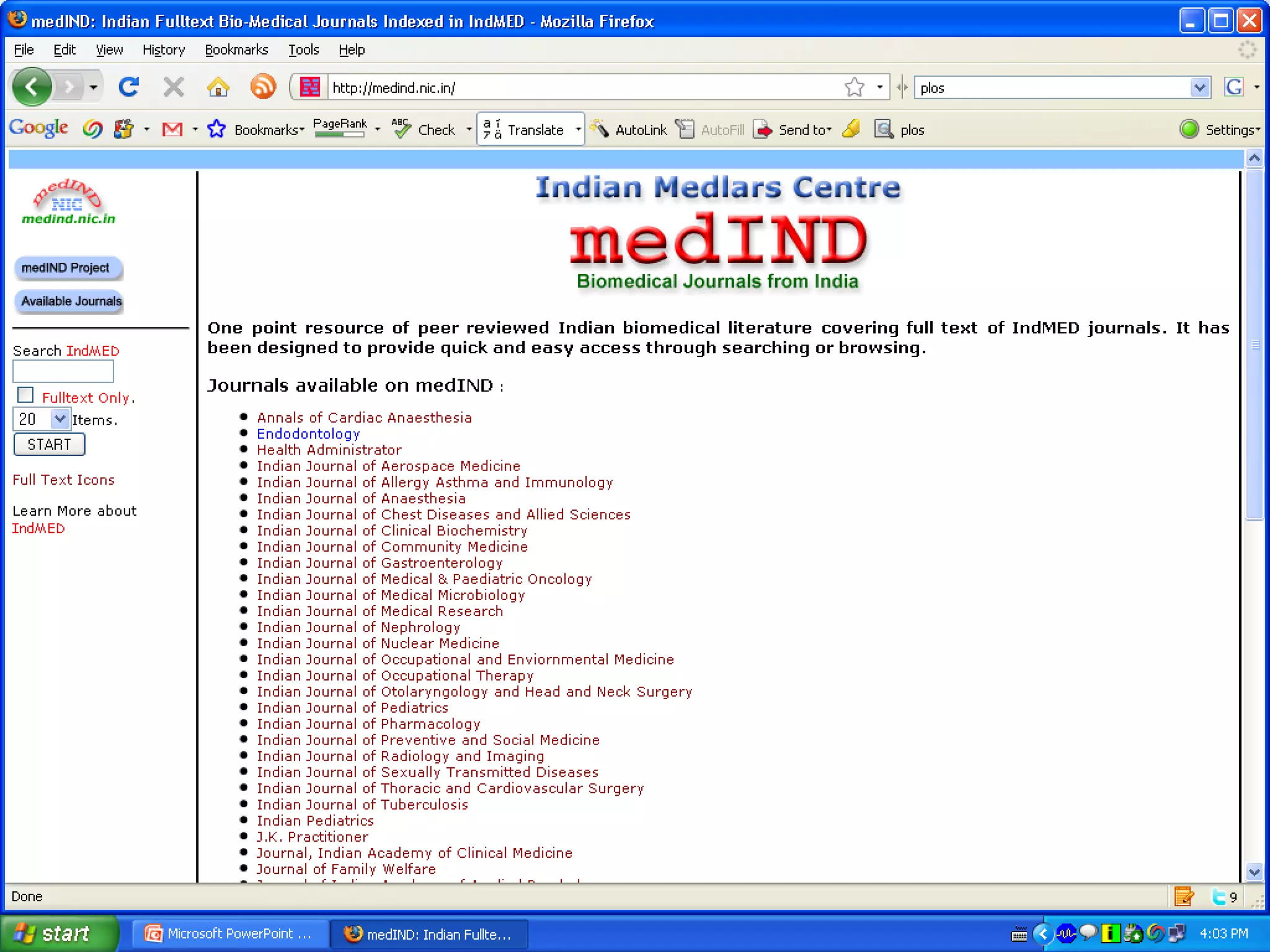Click the Back arrow button
The width and height of the screenshot is (1270, 952).
(x=32, y=87)
